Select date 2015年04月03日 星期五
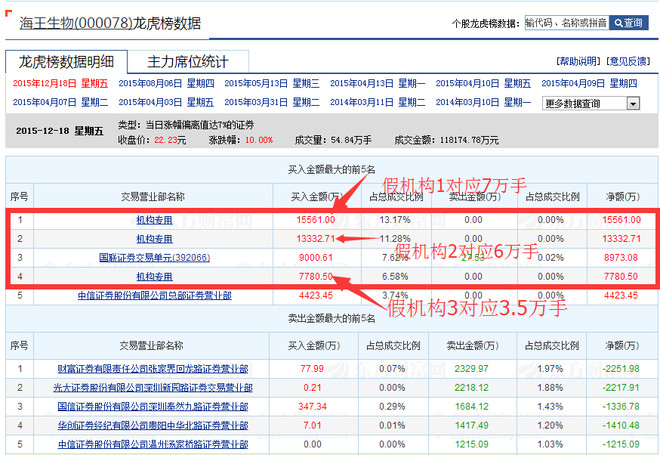The height and width of the screenshot is (455, 660). pos(166,102)
